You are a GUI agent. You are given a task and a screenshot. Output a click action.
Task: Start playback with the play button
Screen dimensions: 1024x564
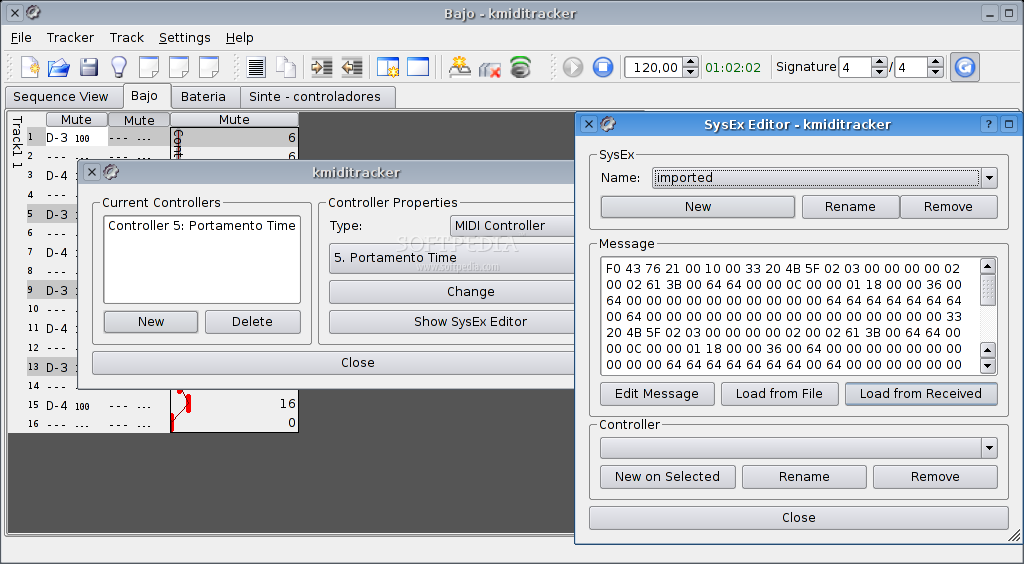pyautogui.click(x=573, y=67)
